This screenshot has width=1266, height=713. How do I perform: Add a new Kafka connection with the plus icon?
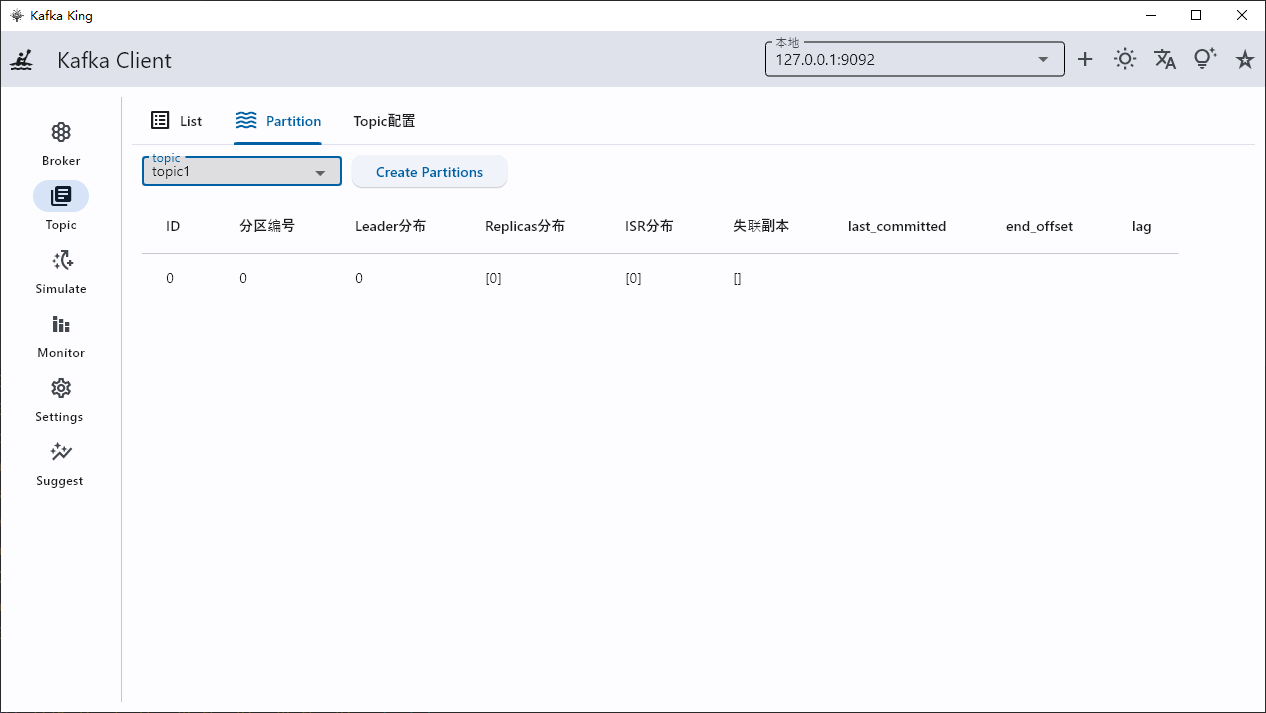[x=1085, y=59]
